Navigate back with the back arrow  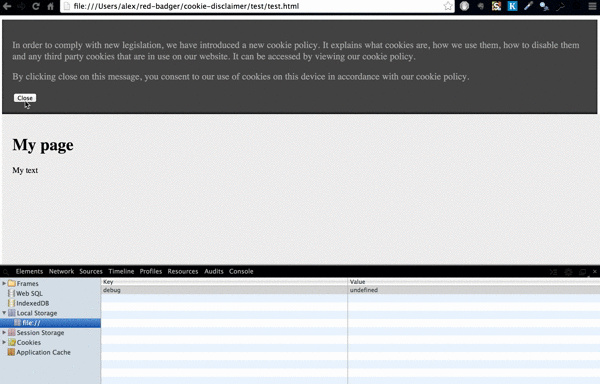click(x=7, y=6)
